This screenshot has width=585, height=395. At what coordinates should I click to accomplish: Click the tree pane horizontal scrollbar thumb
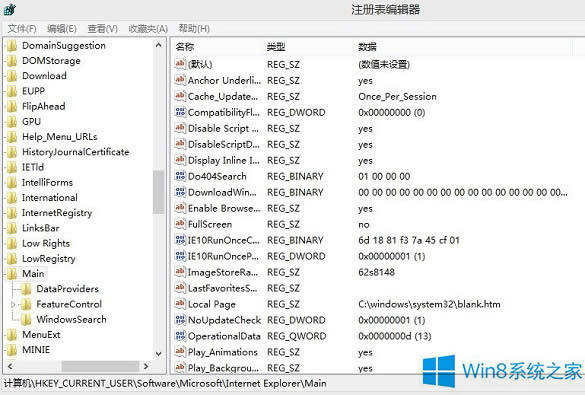pos(100,366)
